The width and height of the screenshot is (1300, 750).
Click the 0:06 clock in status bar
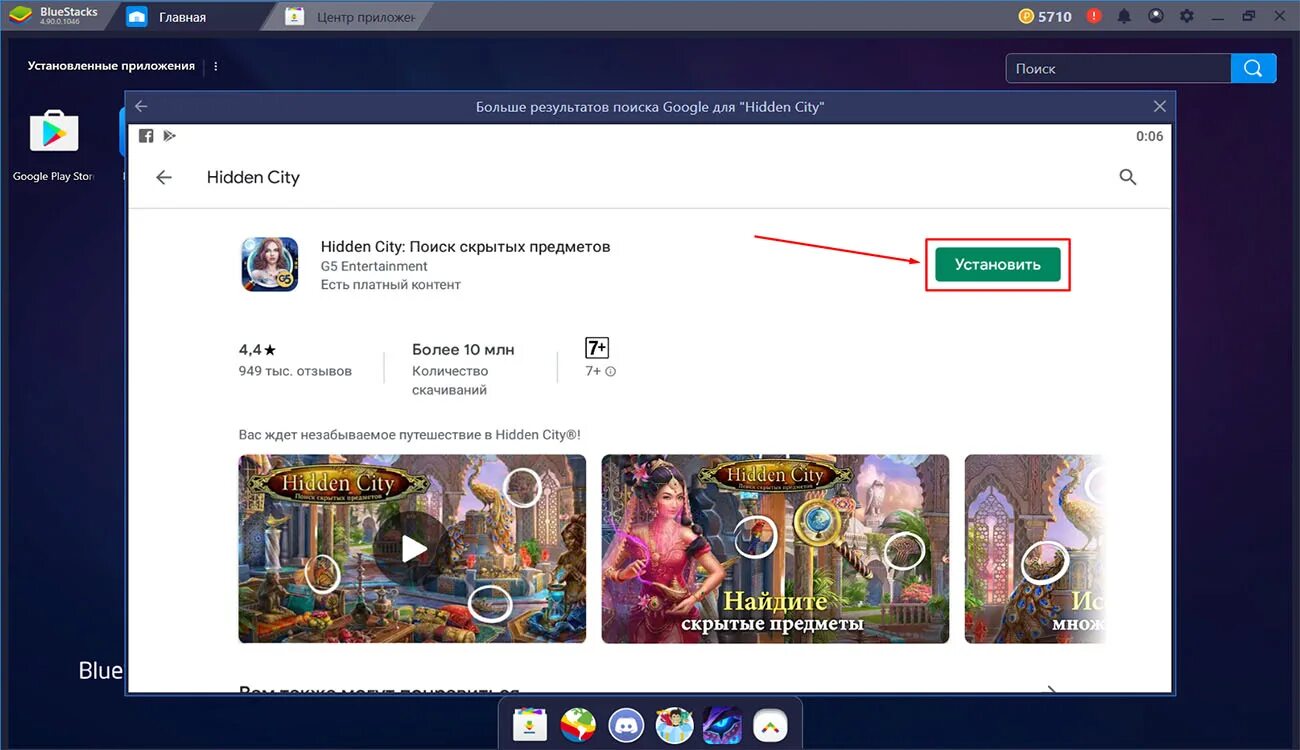[x=1150, y=136]
